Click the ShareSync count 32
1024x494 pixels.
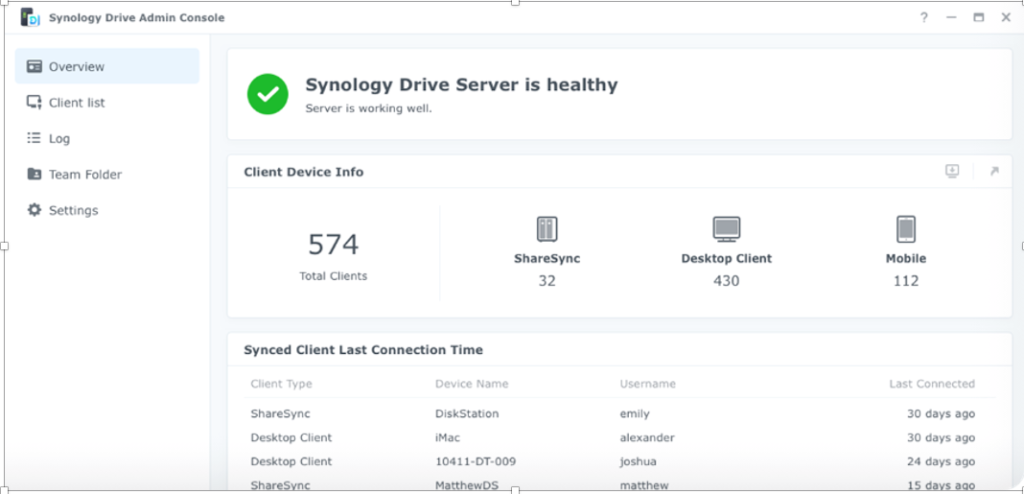click(x=547, y=281)
